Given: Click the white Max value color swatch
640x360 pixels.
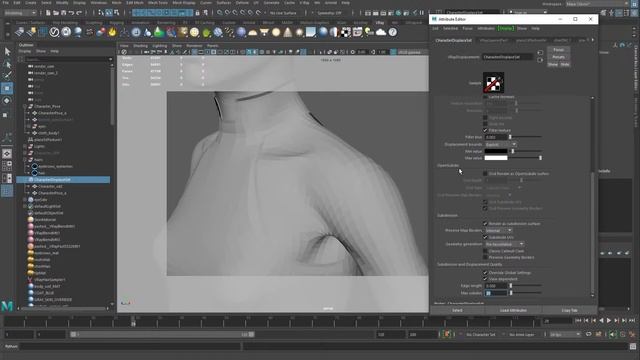Looking at the screenshot, I should (496, 158).
